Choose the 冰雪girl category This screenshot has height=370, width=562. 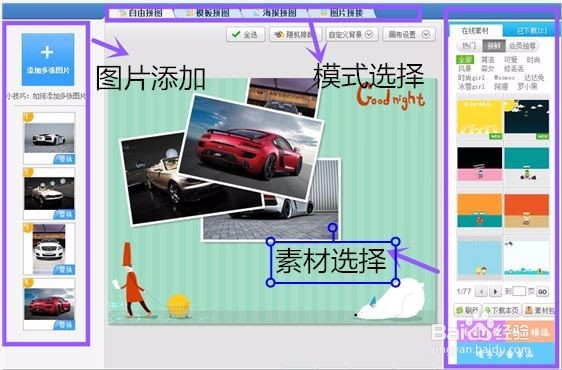click(471, 86)
